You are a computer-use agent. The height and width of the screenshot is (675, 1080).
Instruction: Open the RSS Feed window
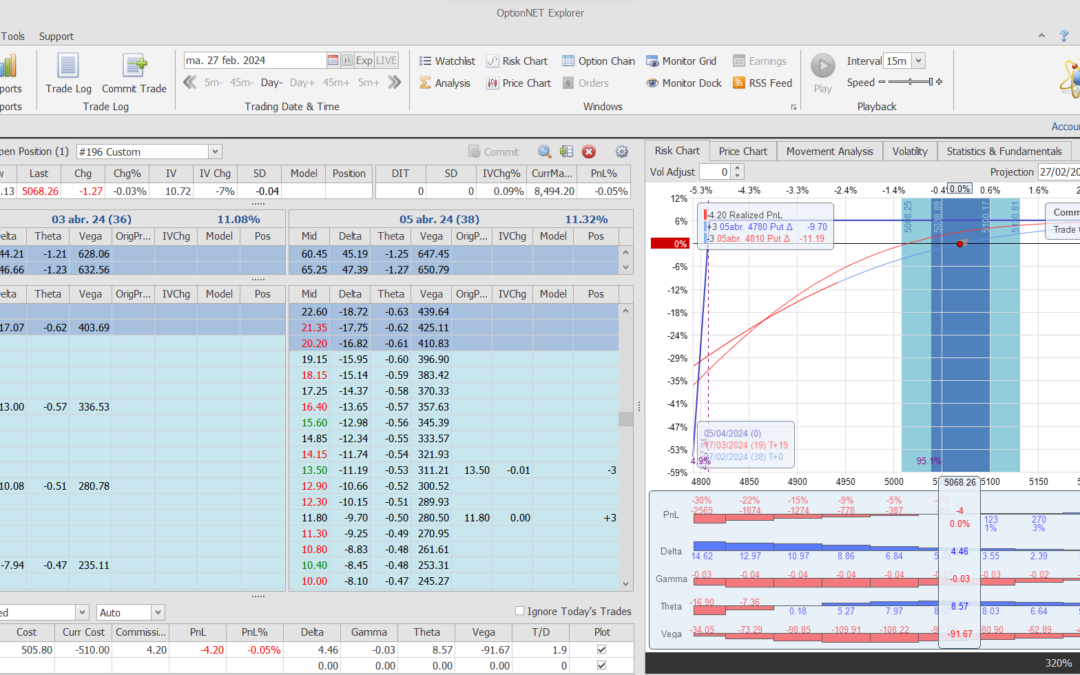(x=762, y=83)
